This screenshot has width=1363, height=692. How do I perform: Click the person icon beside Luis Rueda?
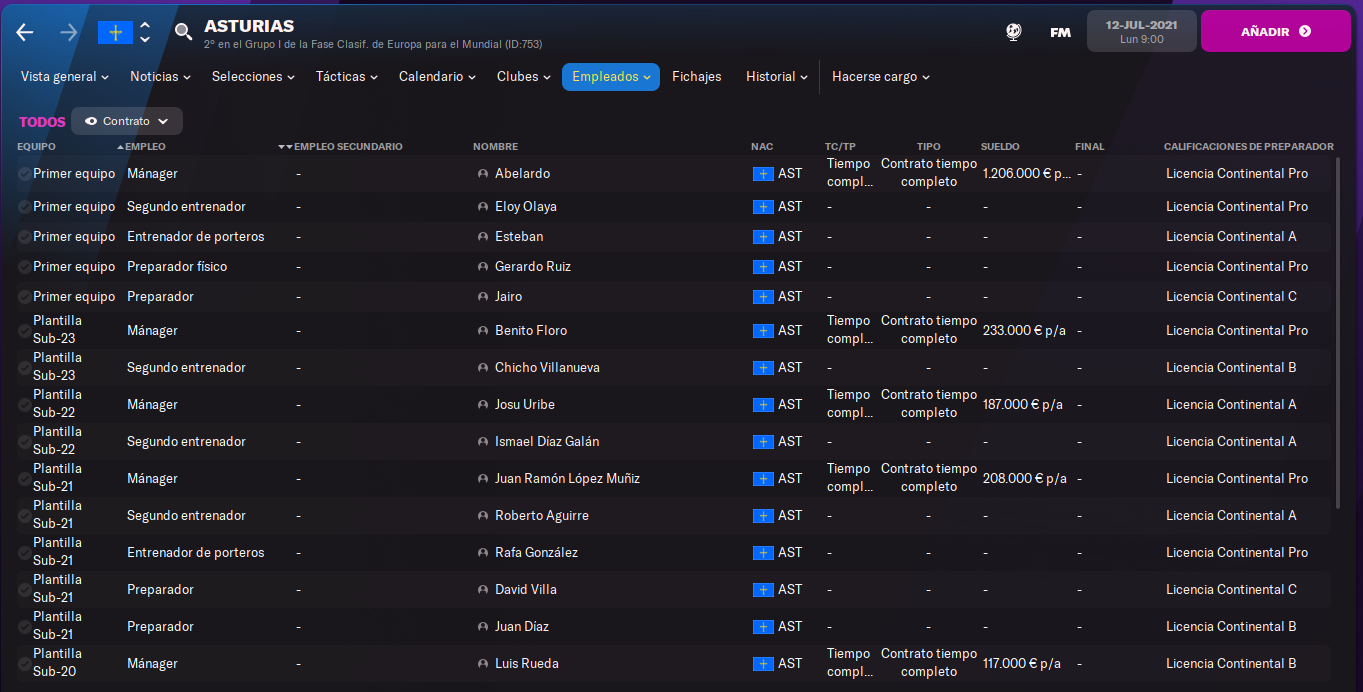pyautogui.click(x=483, y=664)
